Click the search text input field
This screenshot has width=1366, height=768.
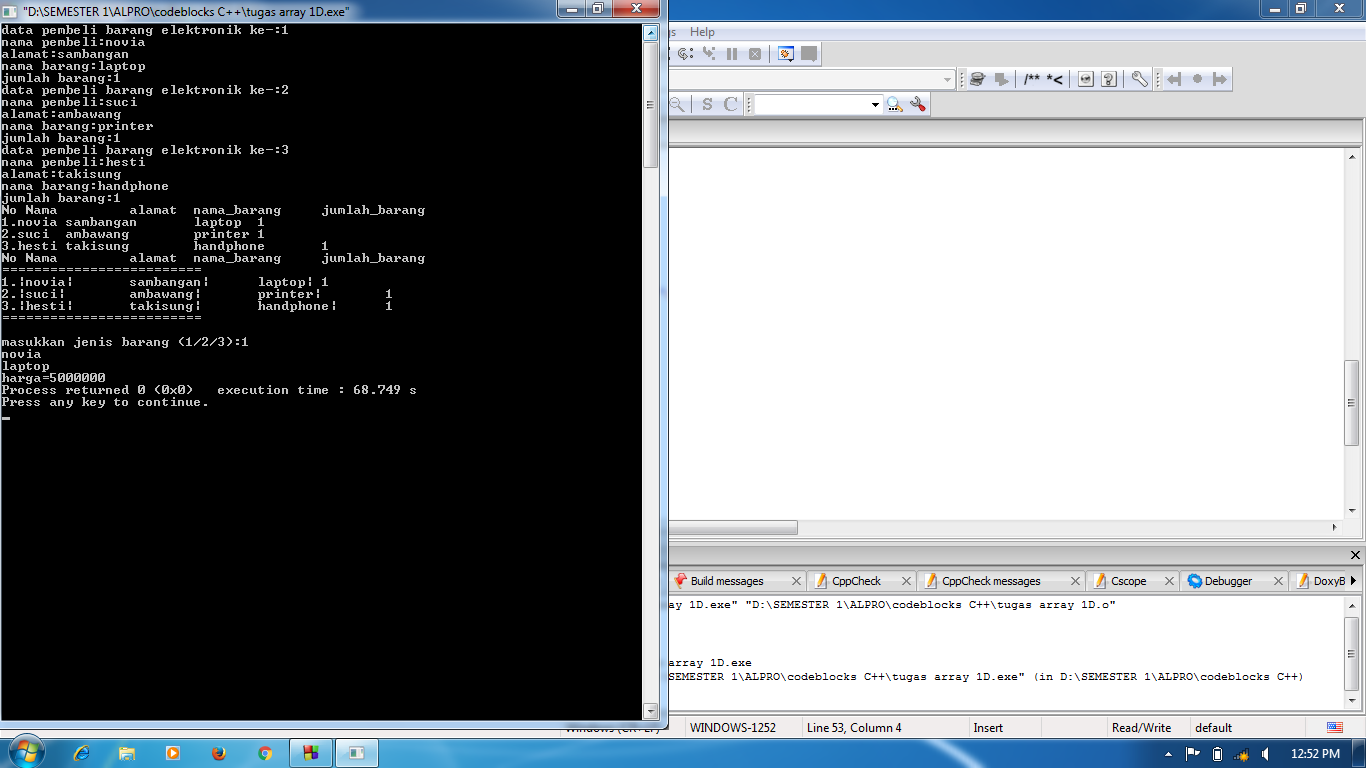coord(811,104)
